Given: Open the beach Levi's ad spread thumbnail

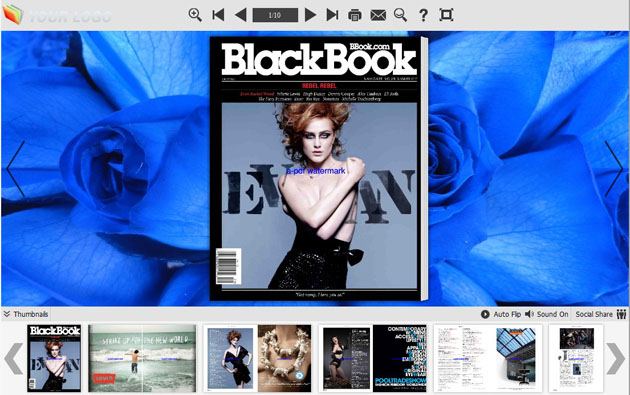Looking at the screenshot, I should point(142,358).
